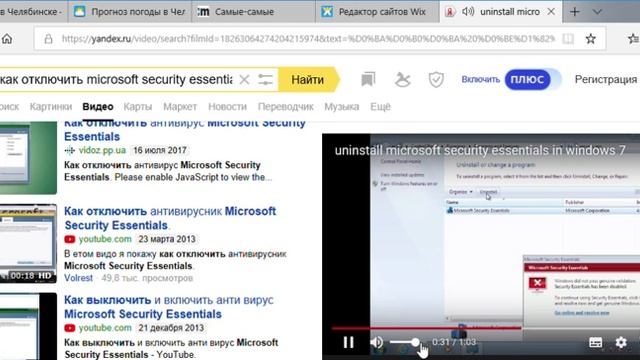Open the vidoz.pp.ua source link
This screenshot has width=640, height=360.
(102, 150)
